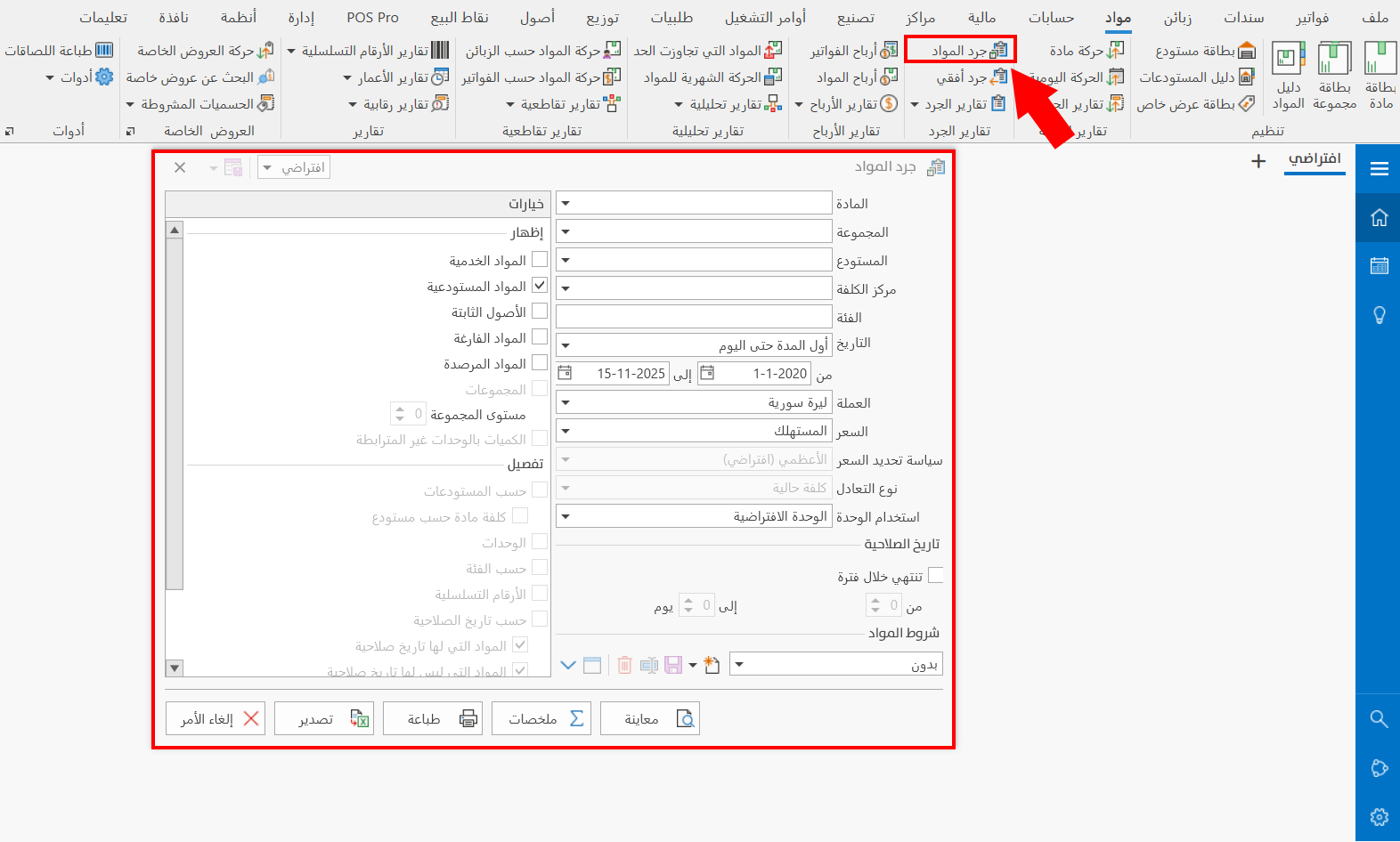
Task: Open the بطاقة مادة item card
Action: [1380, 76]
